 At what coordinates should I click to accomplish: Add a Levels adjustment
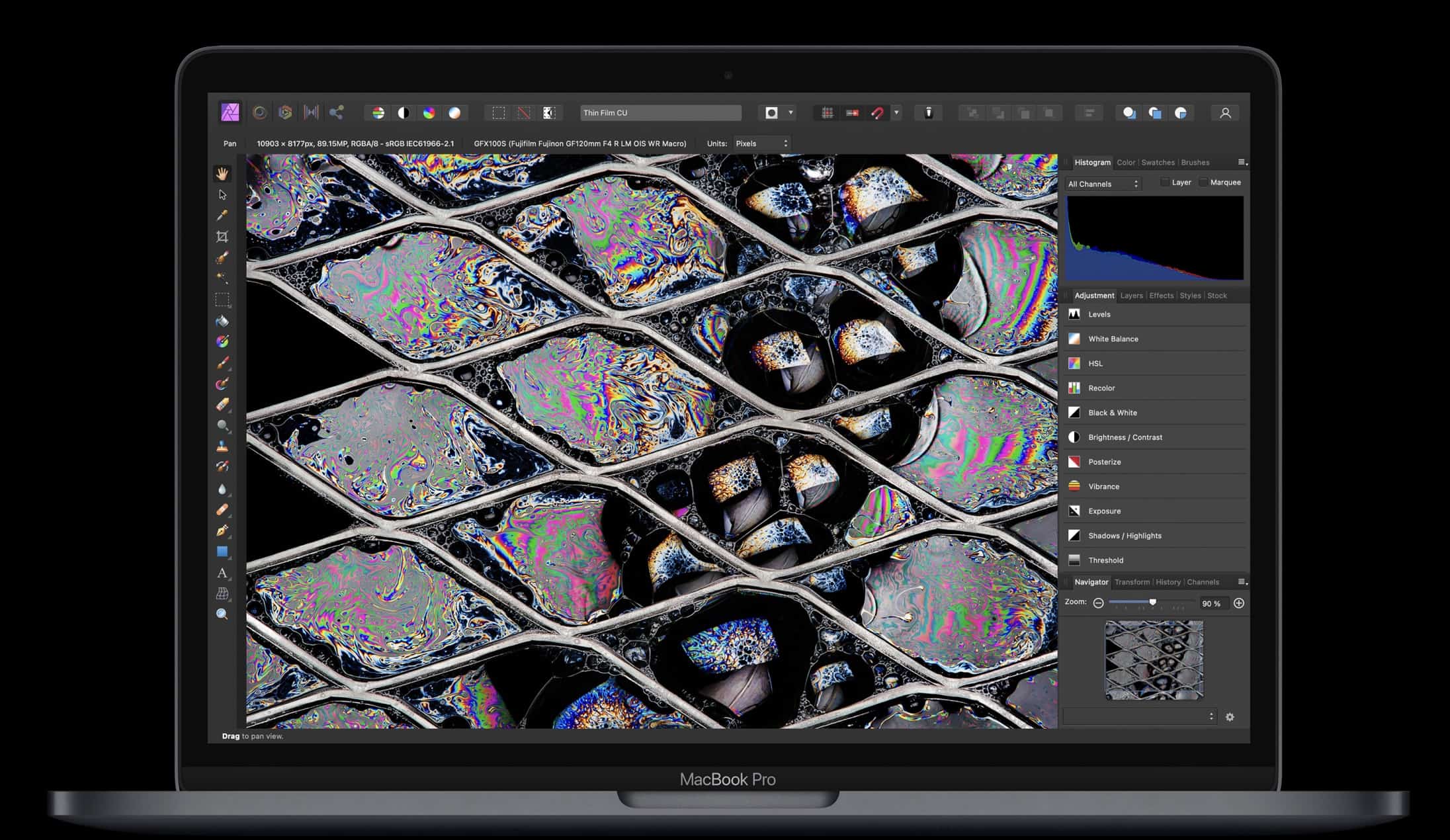tap(1156, 314)
